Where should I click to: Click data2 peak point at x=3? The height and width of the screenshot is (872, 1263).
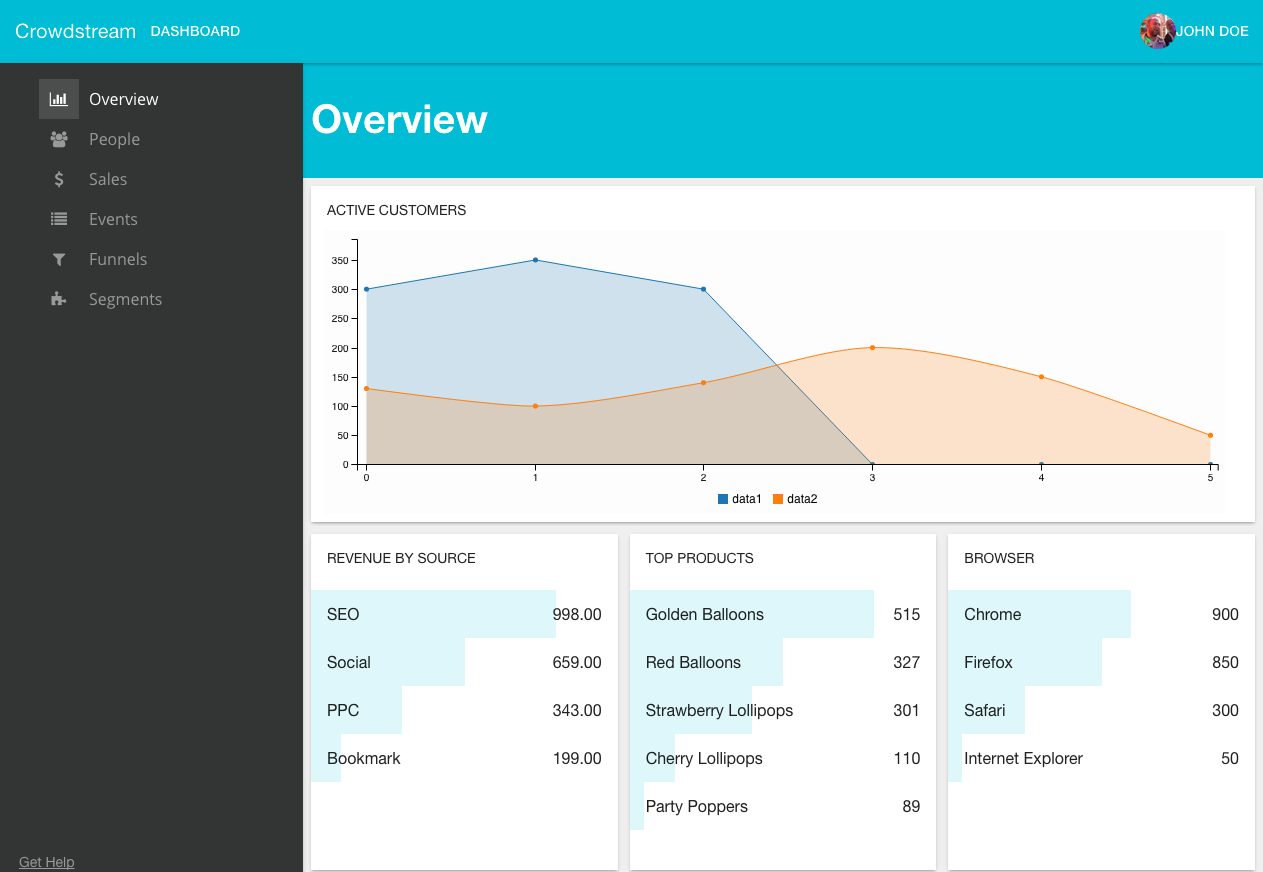coord(872,348)
